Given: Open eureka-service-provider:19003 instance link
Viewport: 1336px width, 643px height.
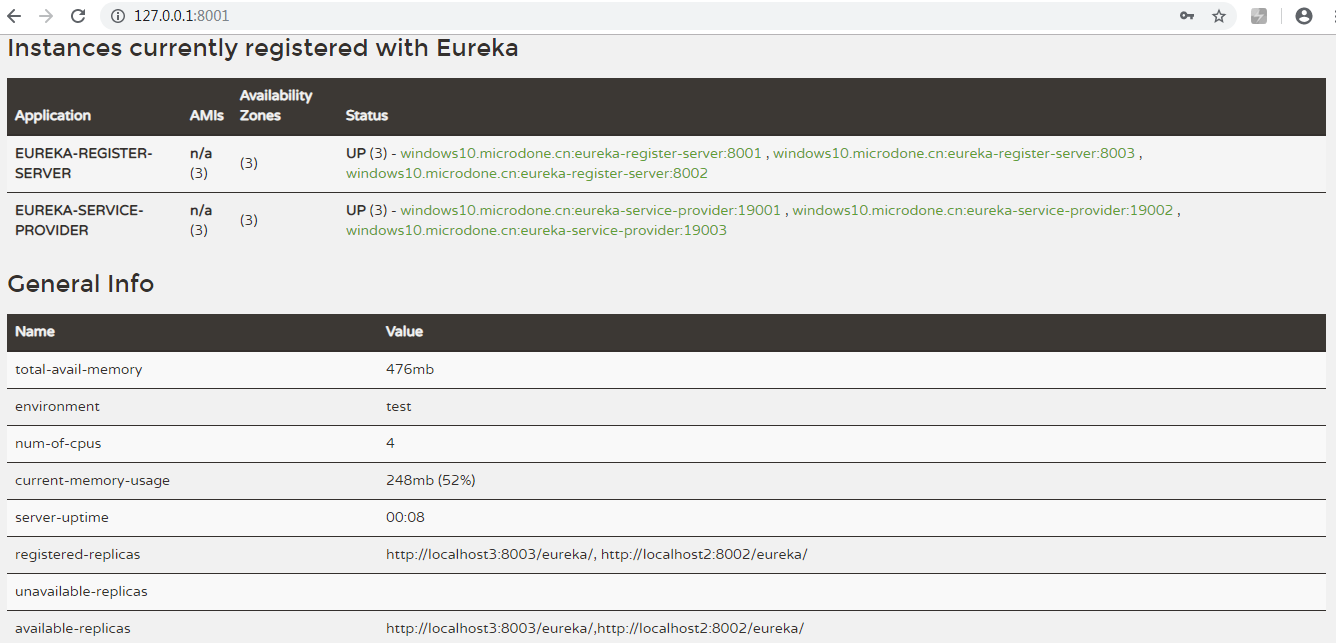Looking at the screenshot, I should point(536,230).
